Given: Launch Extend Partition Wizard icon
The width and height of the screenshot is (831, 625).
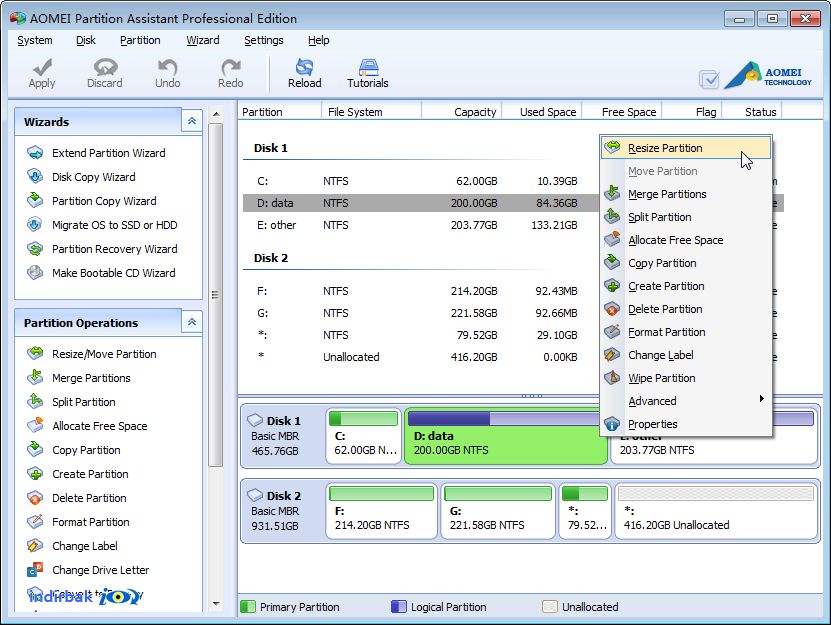Looking at the screenshot, I should 35,153.
